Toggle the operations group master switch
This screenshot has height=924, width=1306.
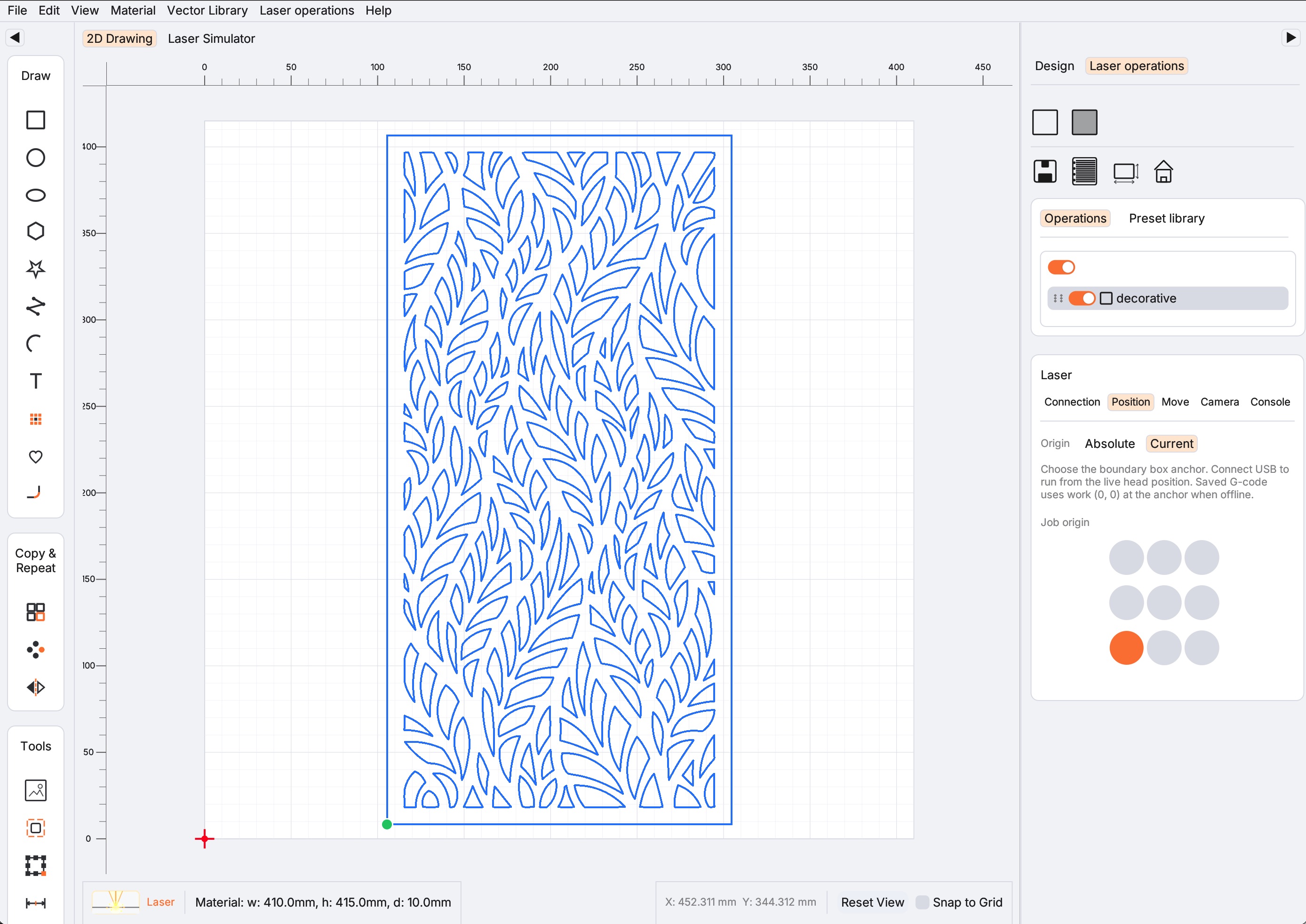(1061, 267)
